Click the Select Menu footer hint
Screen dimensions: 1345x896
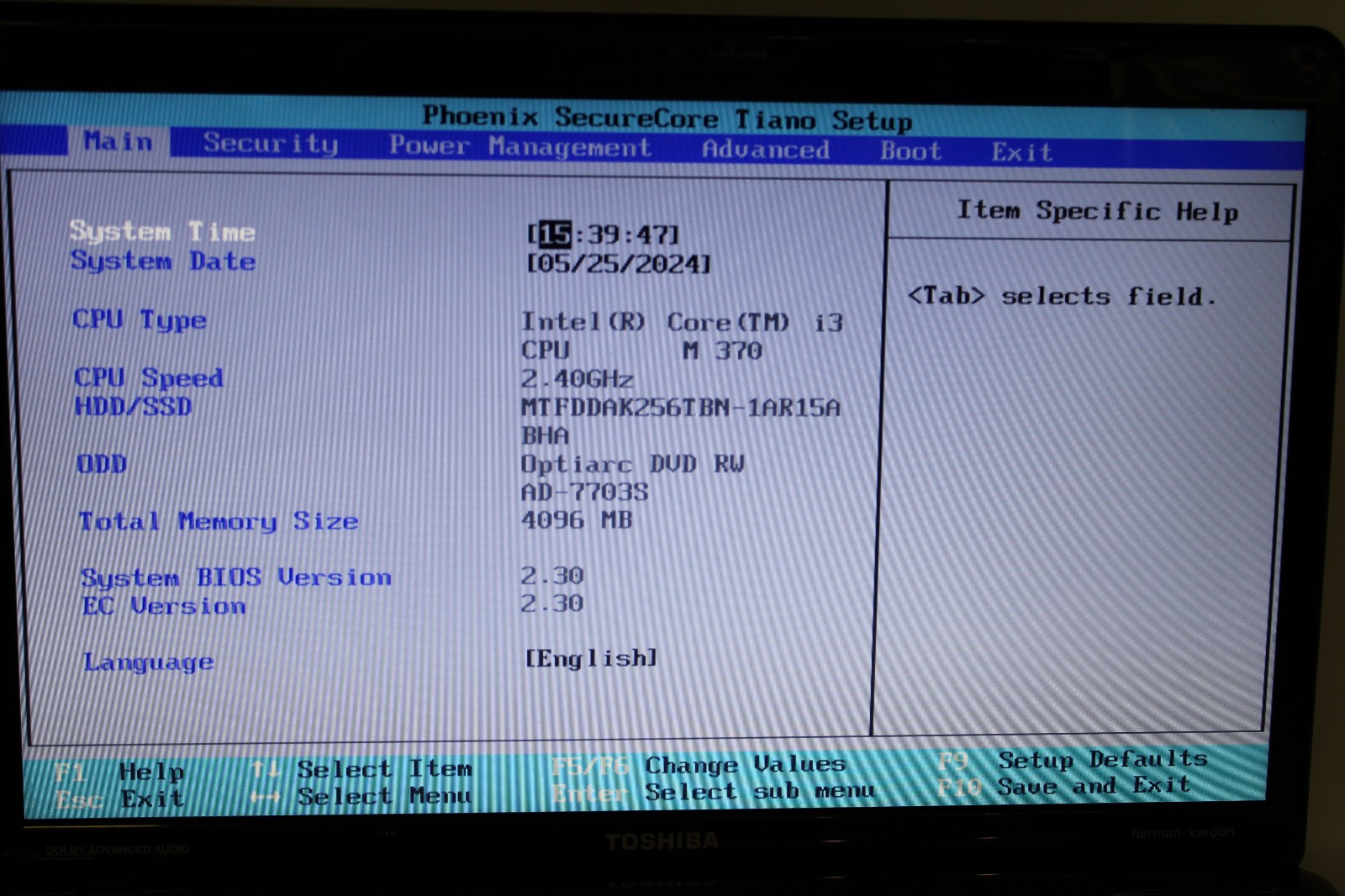(361, 795)
